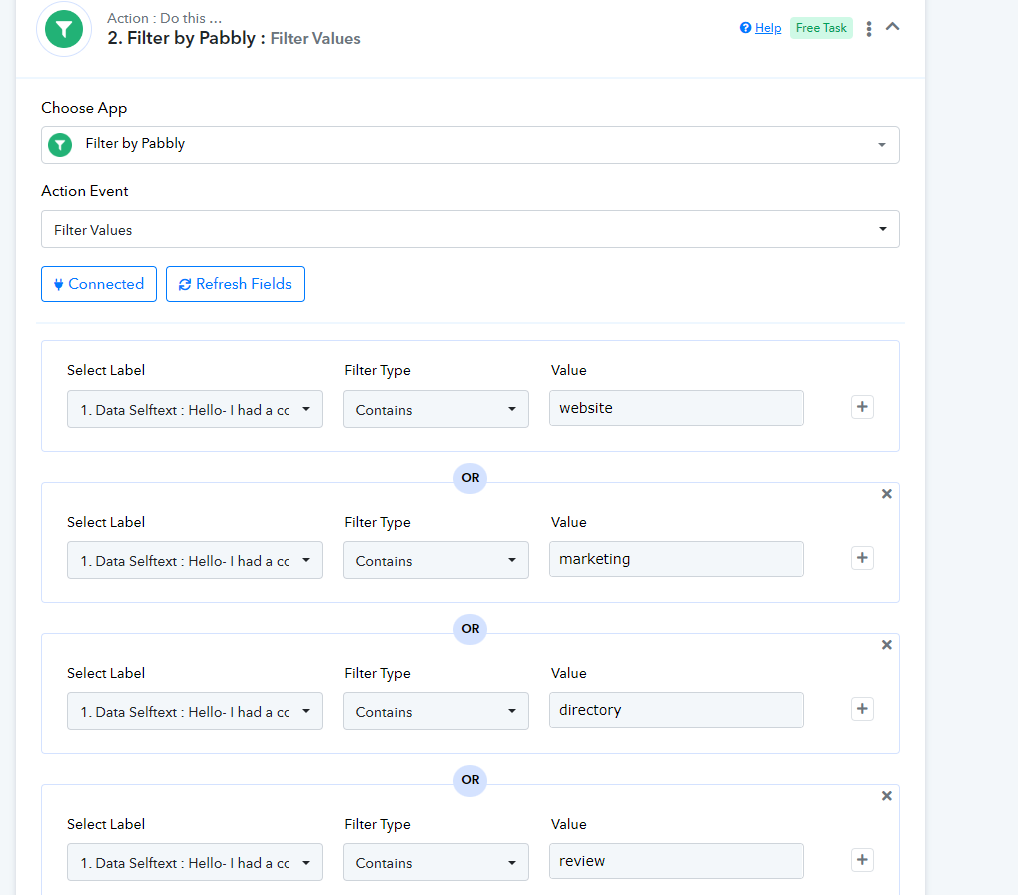1018x895 pixels.
Task: Open the Choose App dropdown
Action: (x=470, y=145)
